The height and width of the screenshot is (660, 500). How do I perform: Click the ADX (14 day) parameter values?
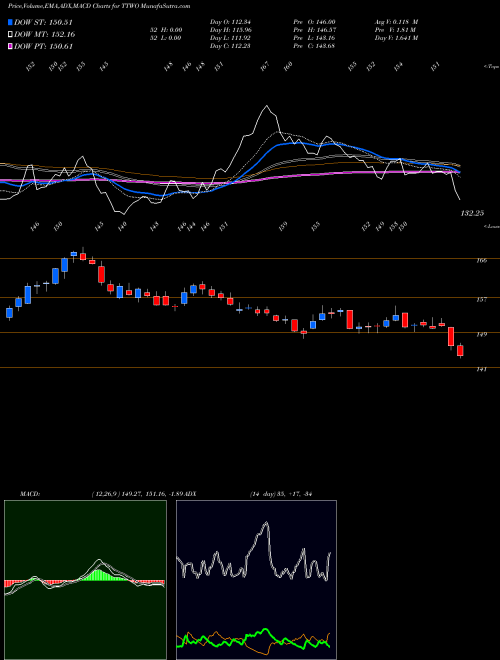pos(280,494)
